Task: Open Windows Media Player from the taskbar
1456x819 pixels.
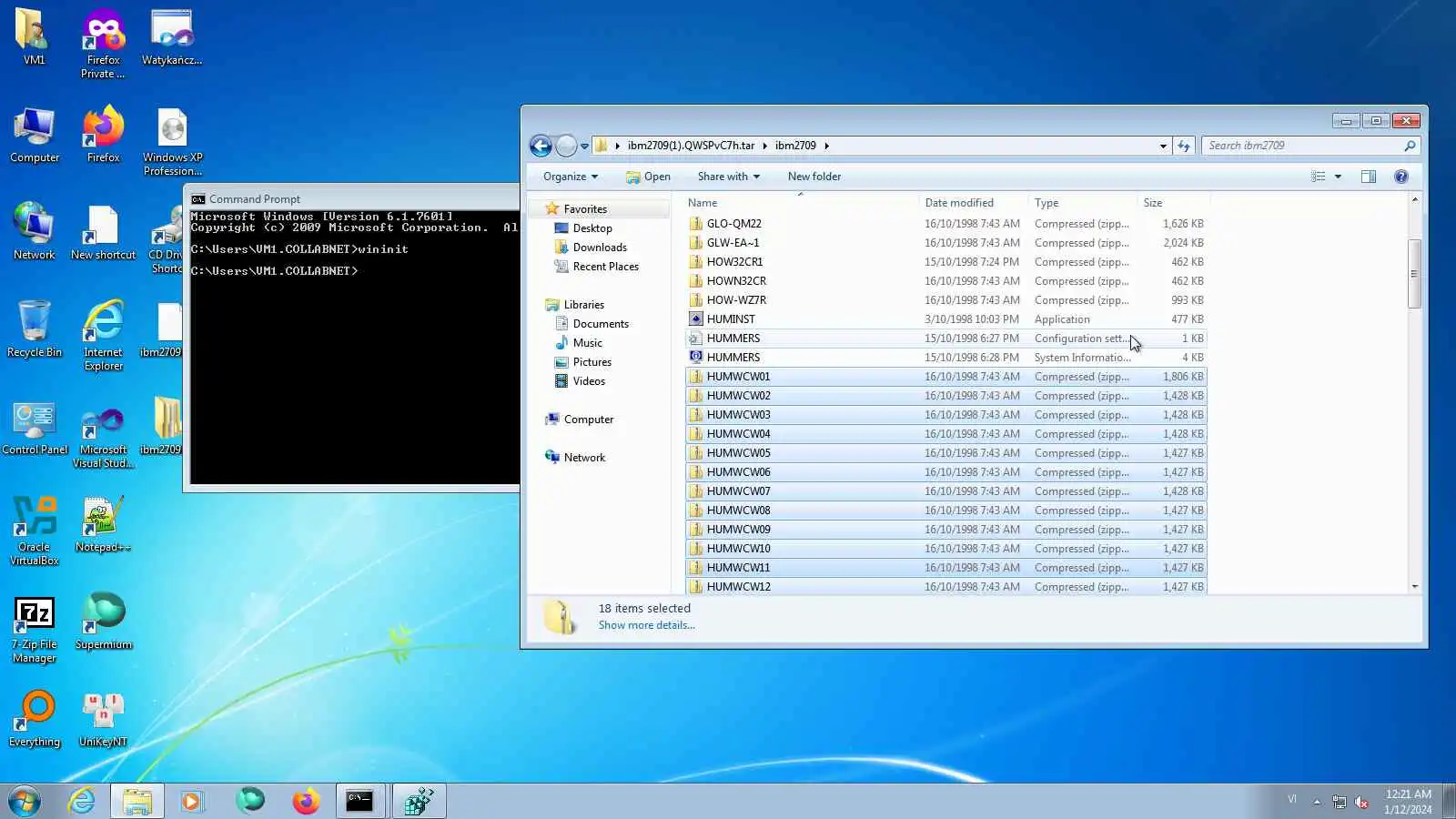Action: coord(191,801)
